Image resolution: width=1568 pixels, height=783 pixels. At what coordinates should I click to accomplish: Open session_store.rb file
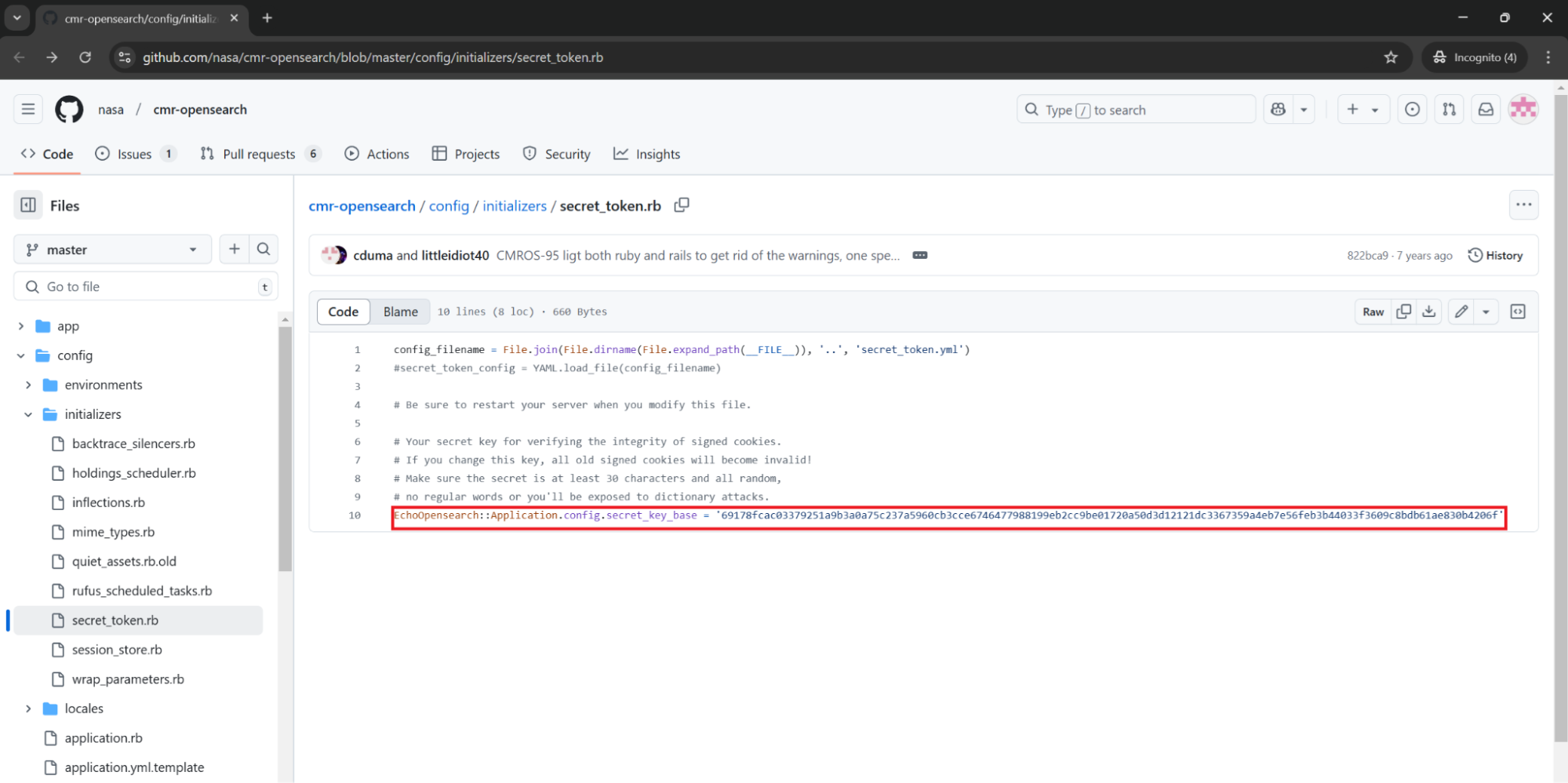117,650
